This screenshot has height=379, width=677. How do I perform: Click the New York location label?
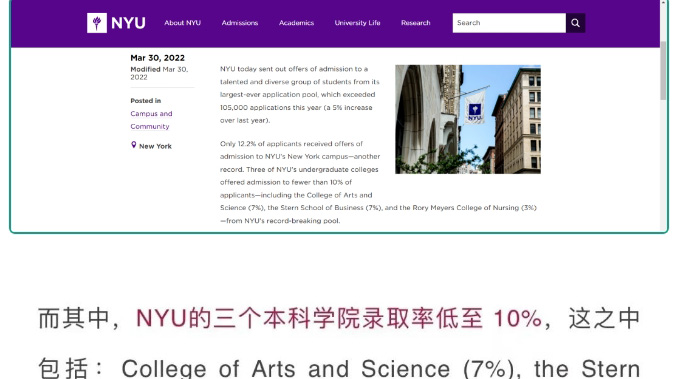[x=155, y=146]
